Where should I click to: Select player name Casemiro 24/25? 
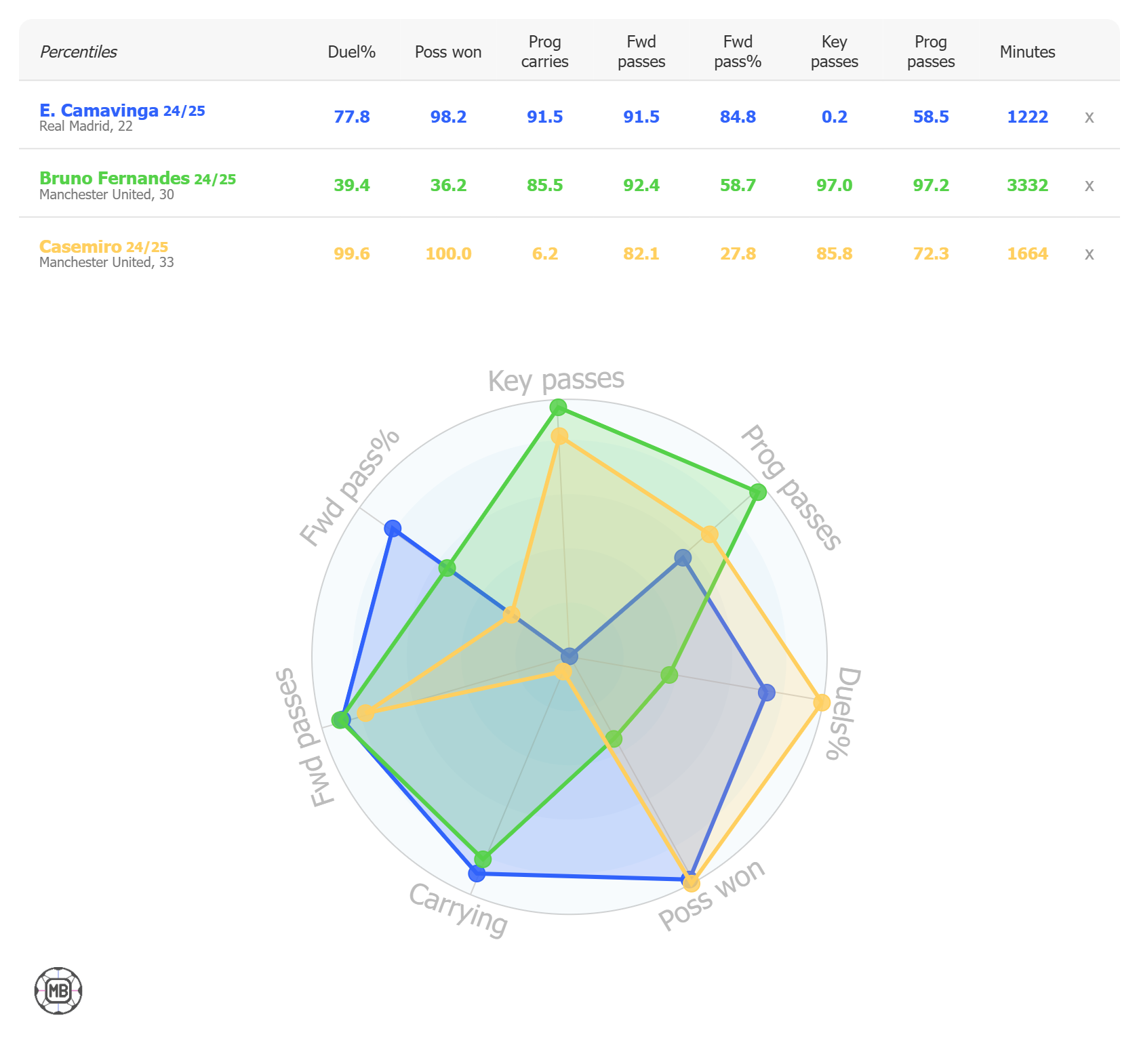(104, 247)
